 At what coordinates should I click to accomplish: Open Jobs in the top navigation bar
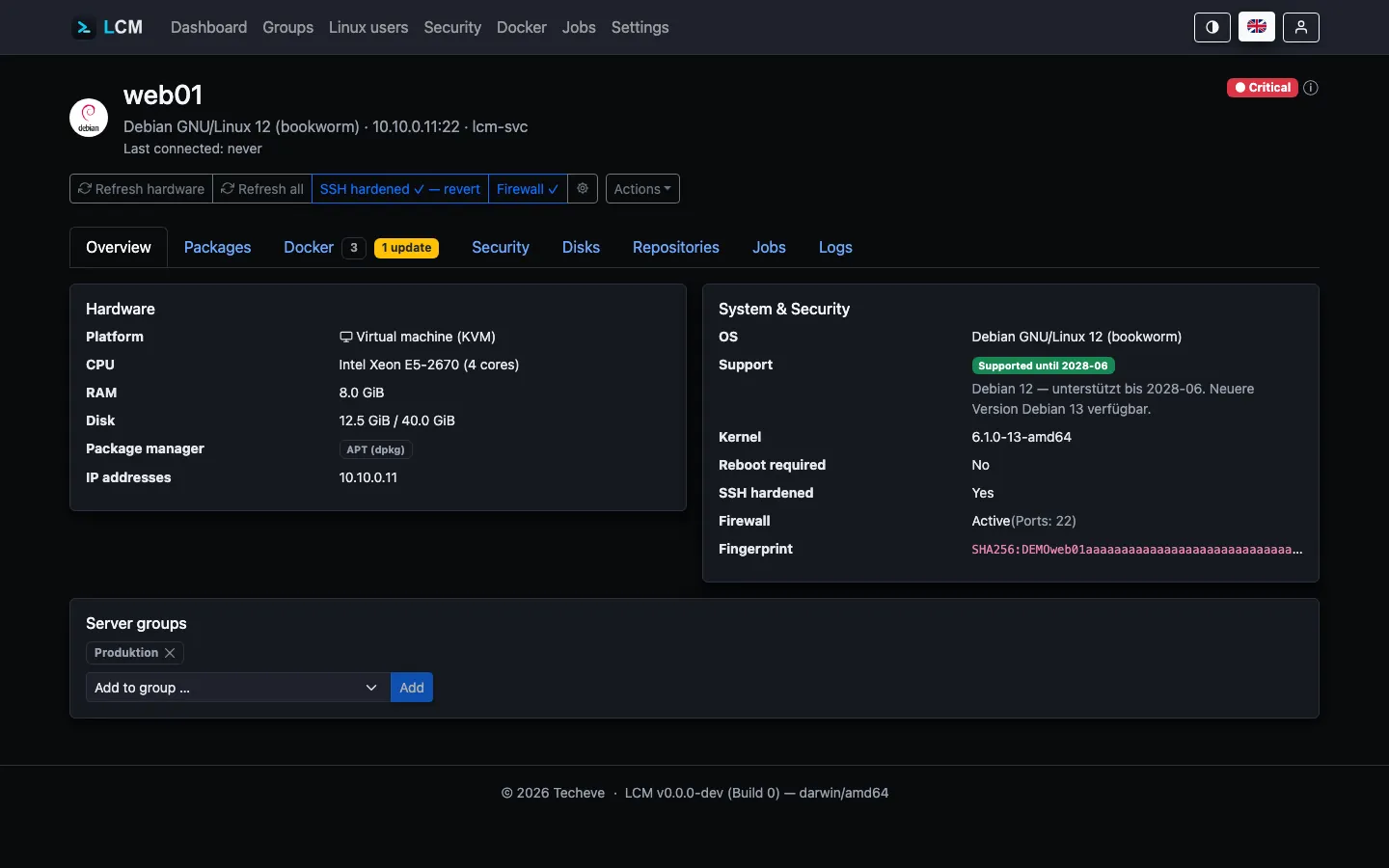coord(579,27)
